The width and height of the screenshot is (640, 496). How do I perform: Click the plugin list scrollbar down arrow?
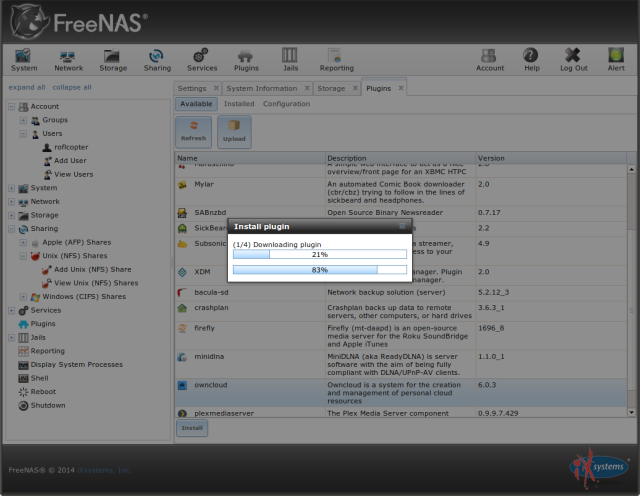(x=631, y=412)
